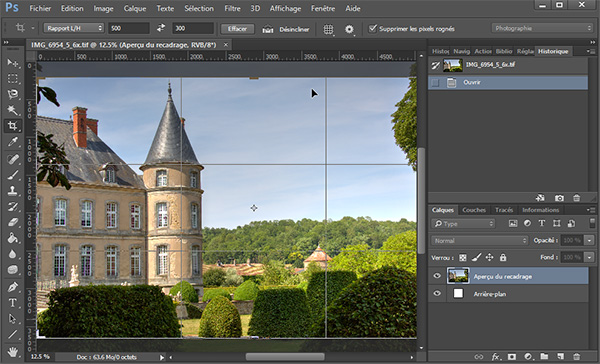Select the Blur tool
The image size is (600, 364).
click(12, 254)
